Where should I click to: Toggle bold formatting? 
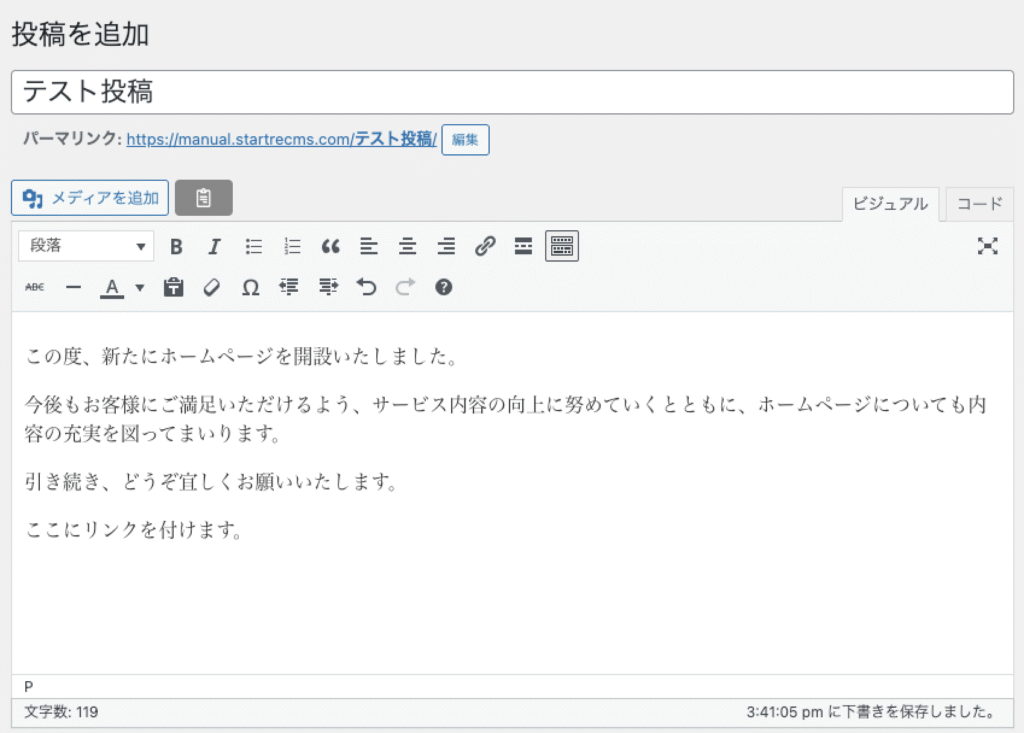pos(176,247)
